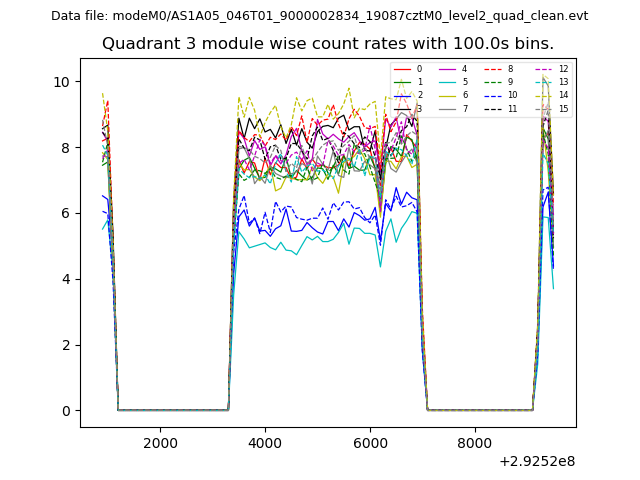Click the y-axis tick label 10
Viewport: 640px width, 480px height.
[62, 82]
